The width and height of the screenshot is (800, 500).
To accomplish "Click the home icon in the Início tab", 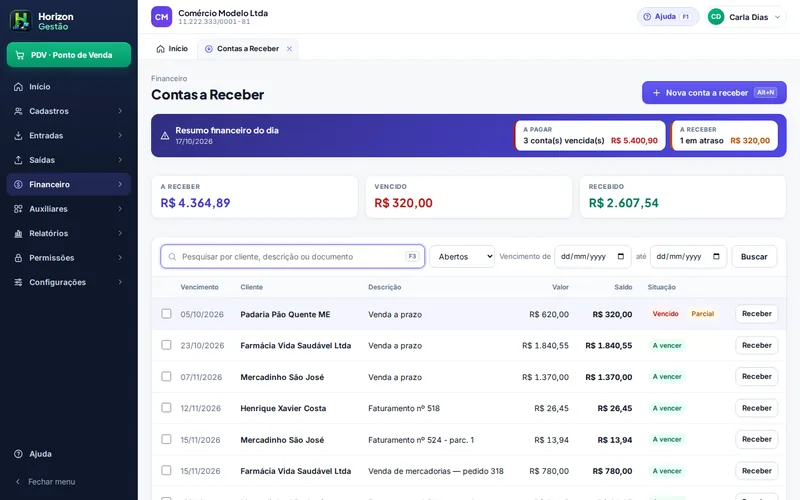I will [160, 49].
